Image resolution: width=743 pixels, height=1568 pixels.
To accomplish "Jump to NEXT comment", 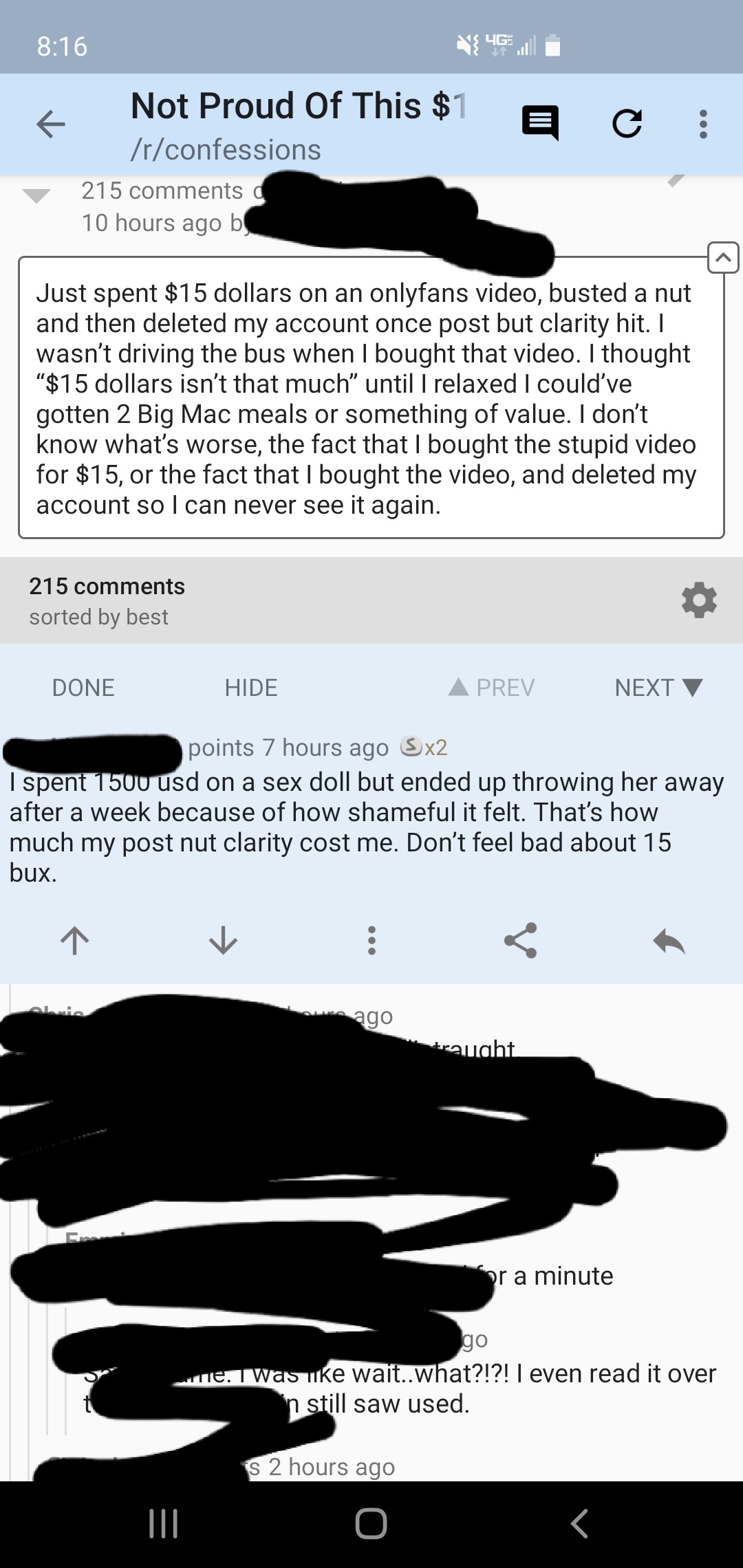I will 658,687.
